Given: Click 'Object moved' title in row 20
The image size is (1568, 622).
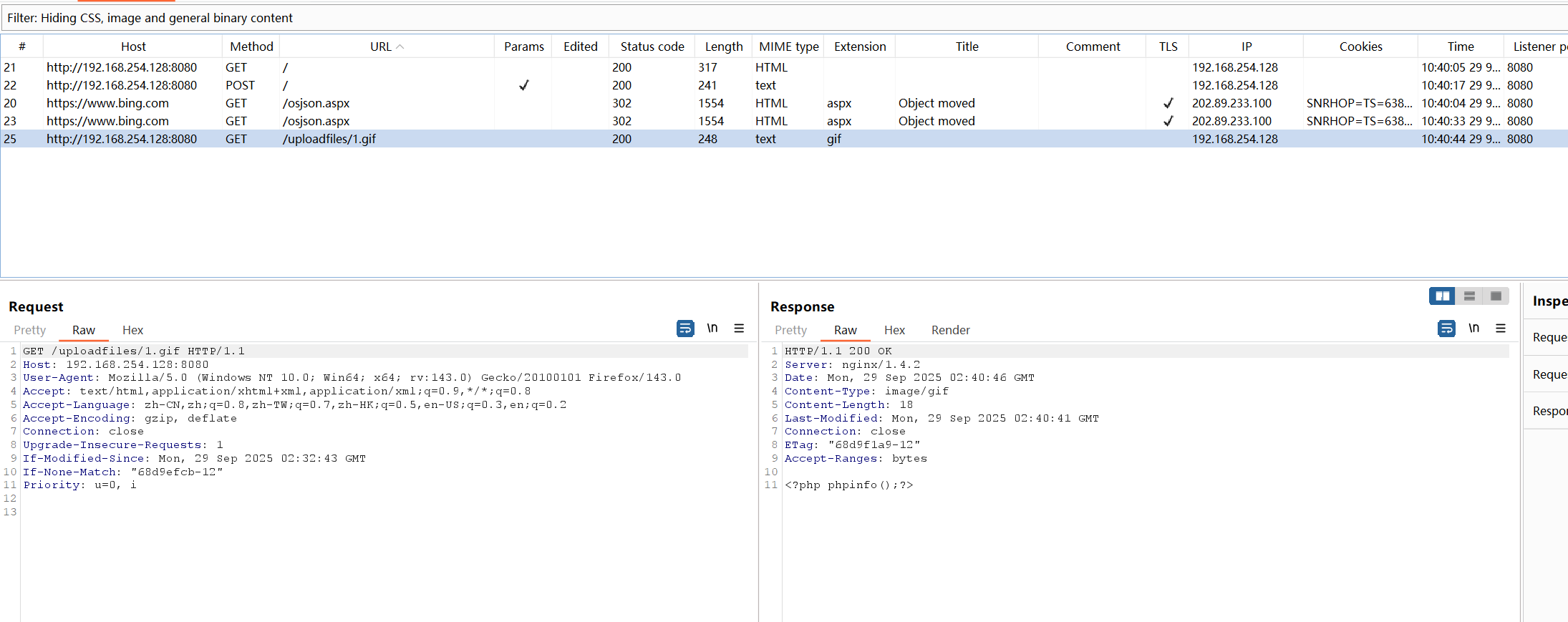Looking at the screenshot, I should [x=937, y=103].
